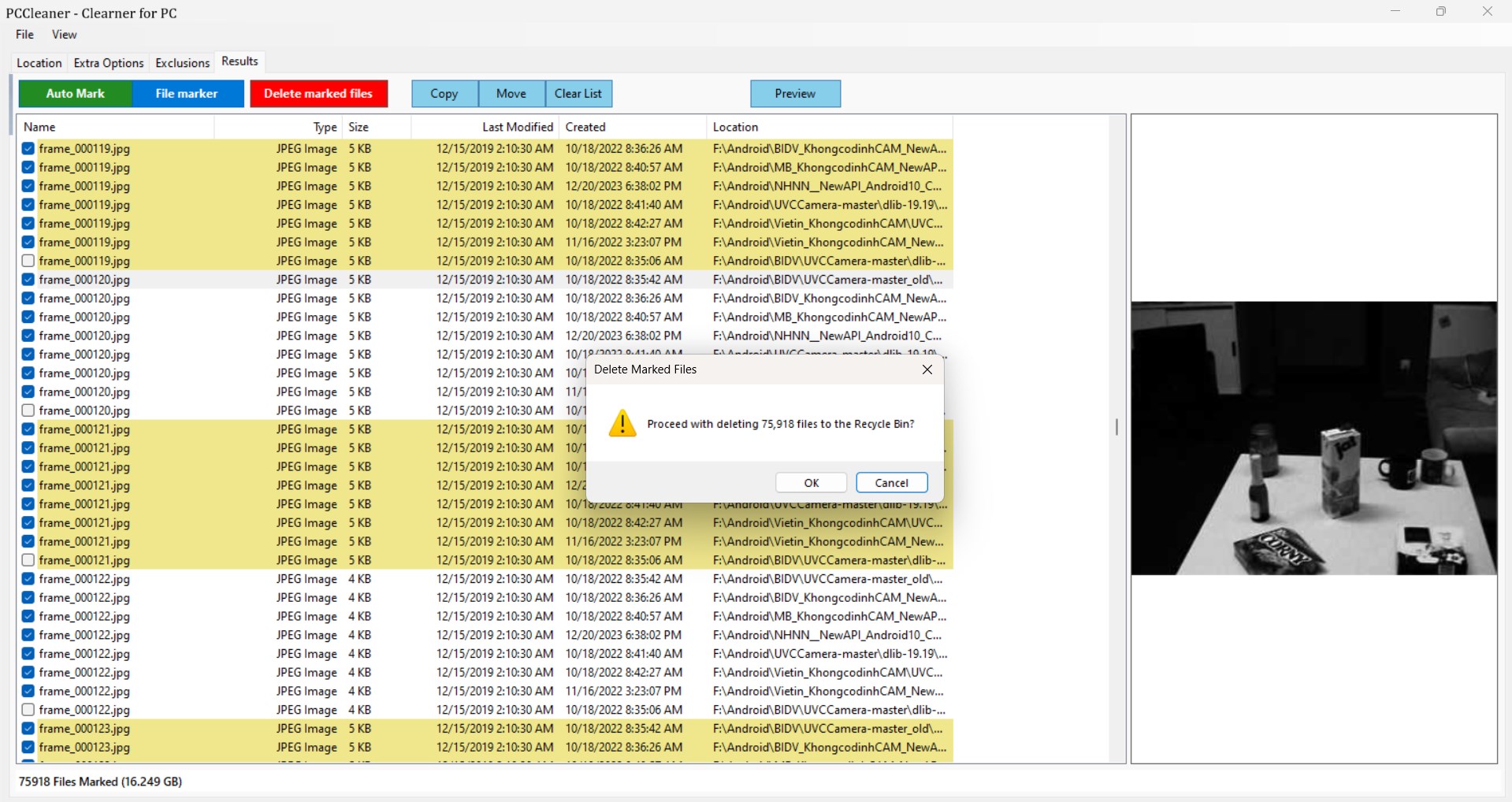Screen dimensions: 1512x802
Task: Click the status text "75918 Files Marked (16.249 GB)"
Action: [101, 782]
